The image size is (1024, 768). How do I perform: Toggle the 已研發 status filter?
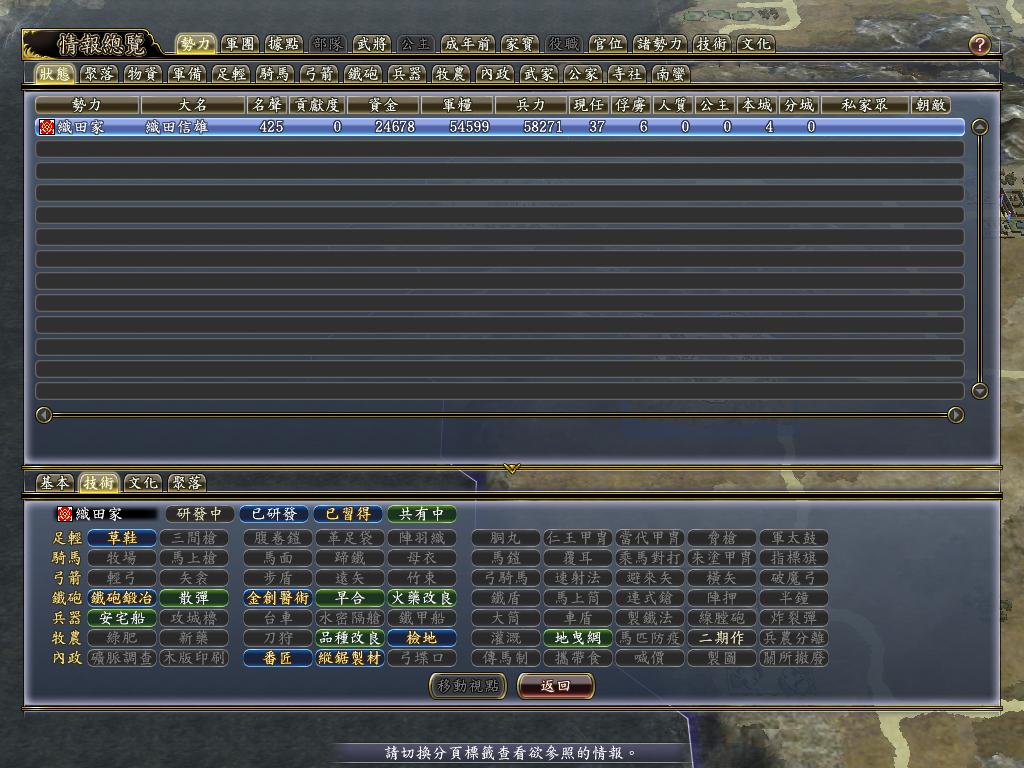(272, 514)
